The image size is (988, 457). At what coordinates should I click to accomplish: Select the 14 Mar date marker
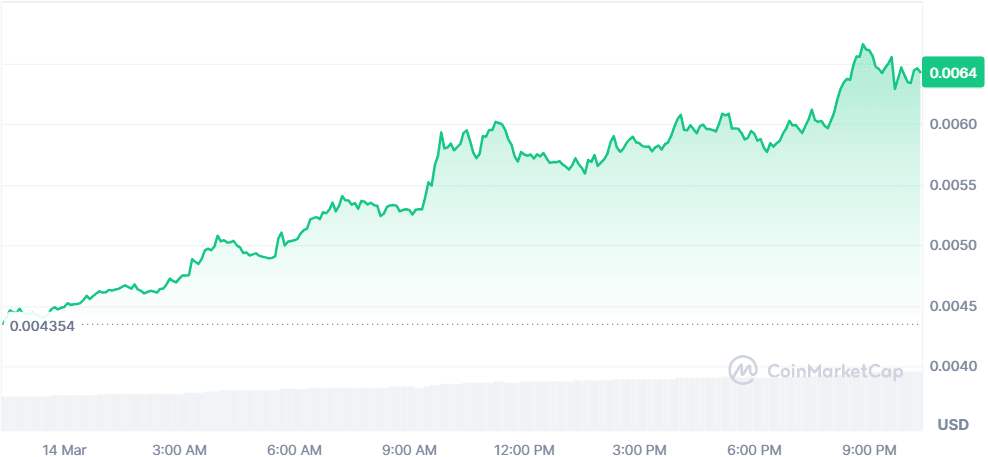pos(63,450)
